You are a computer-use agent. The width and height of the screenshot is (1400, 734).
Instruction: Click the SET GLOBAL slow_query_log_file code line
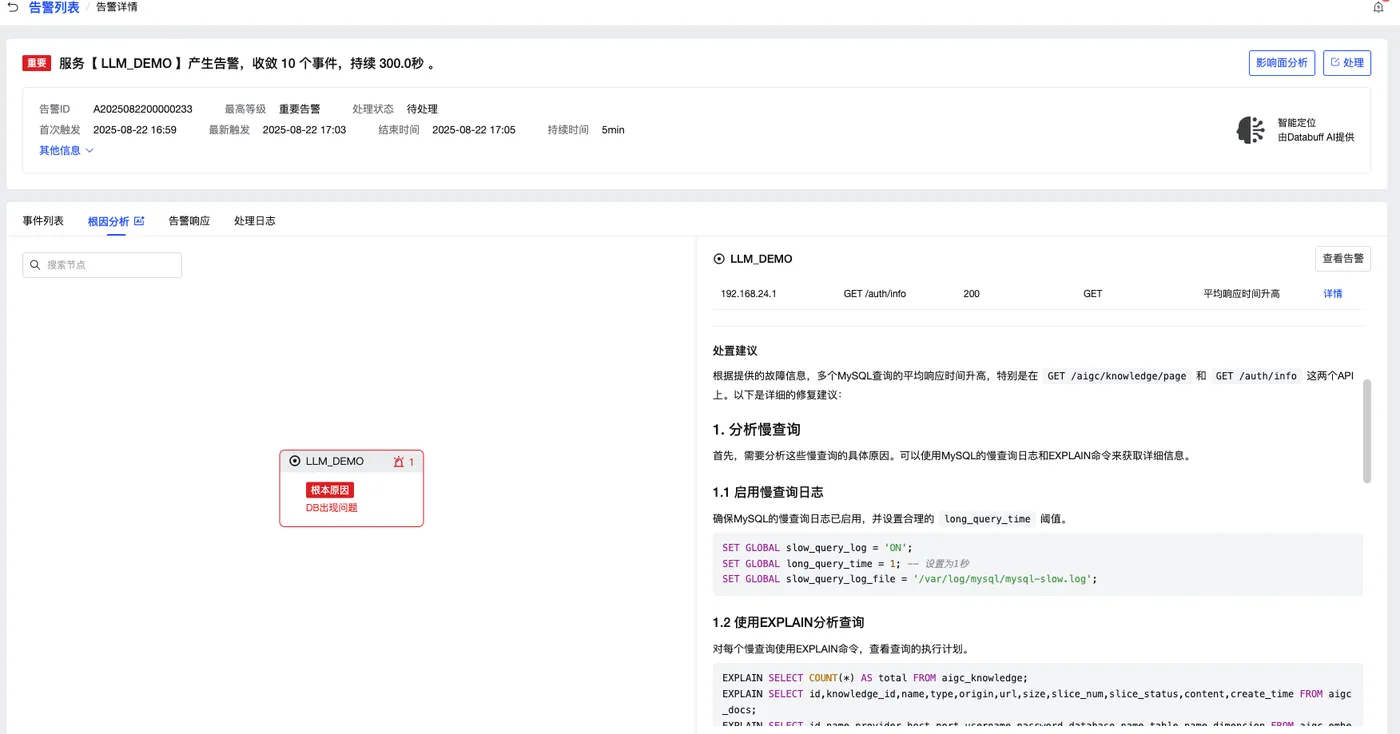(x=910, y=579)
